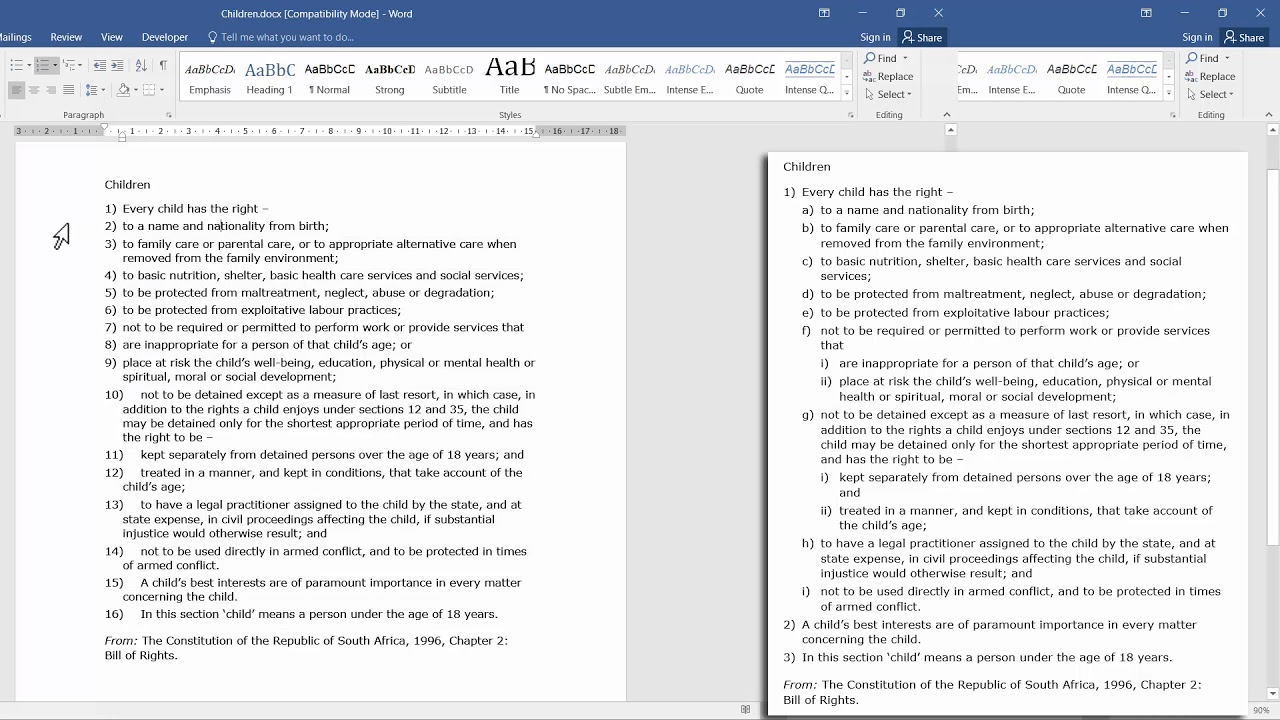The width and height of the screenshot is (1280, 720).
Task: Toggle Align Right paragraph alignment
Action: (x=50, y=90)
